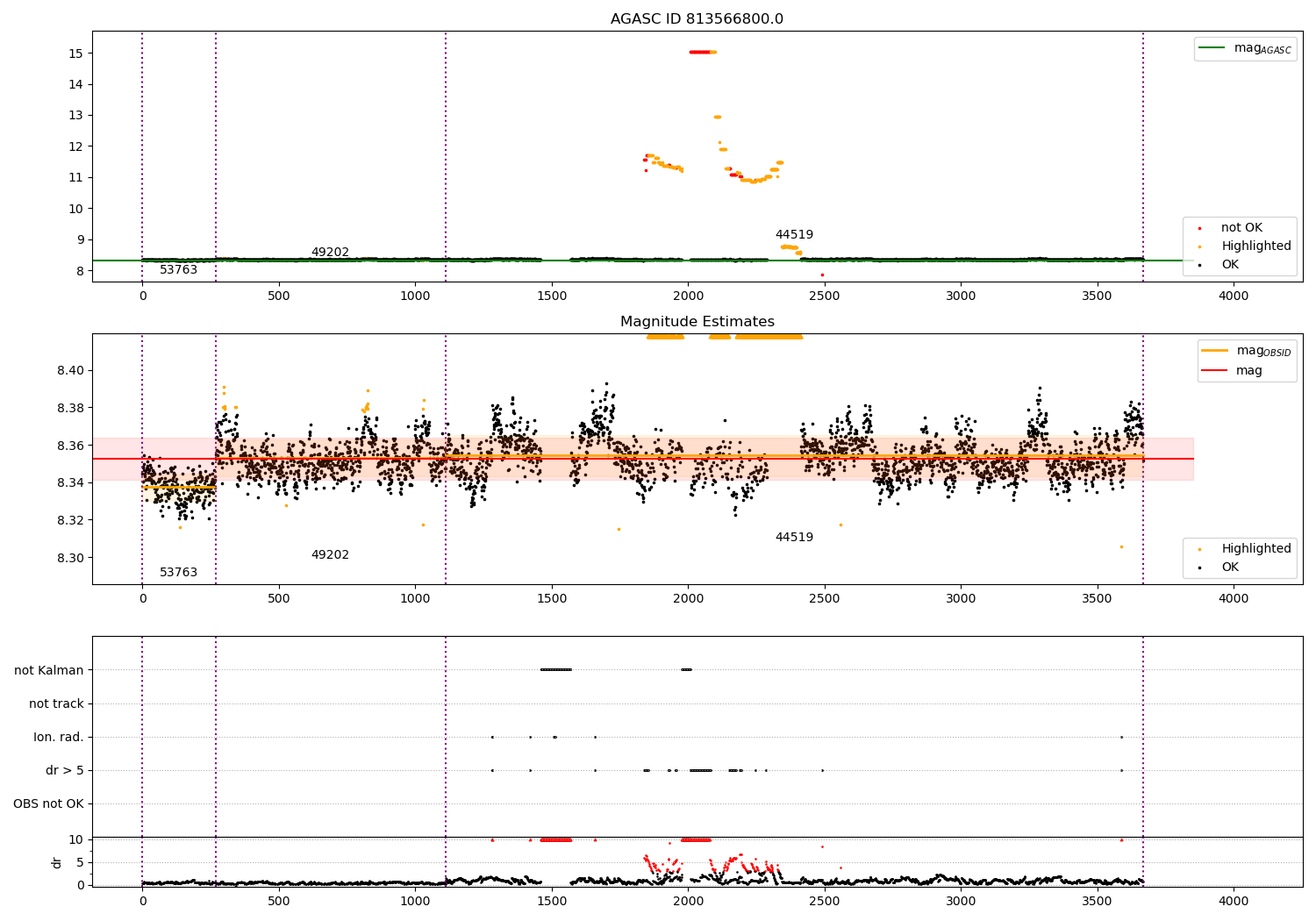Click the plot title AGASC ID 813566800.0

pos(697,19)
